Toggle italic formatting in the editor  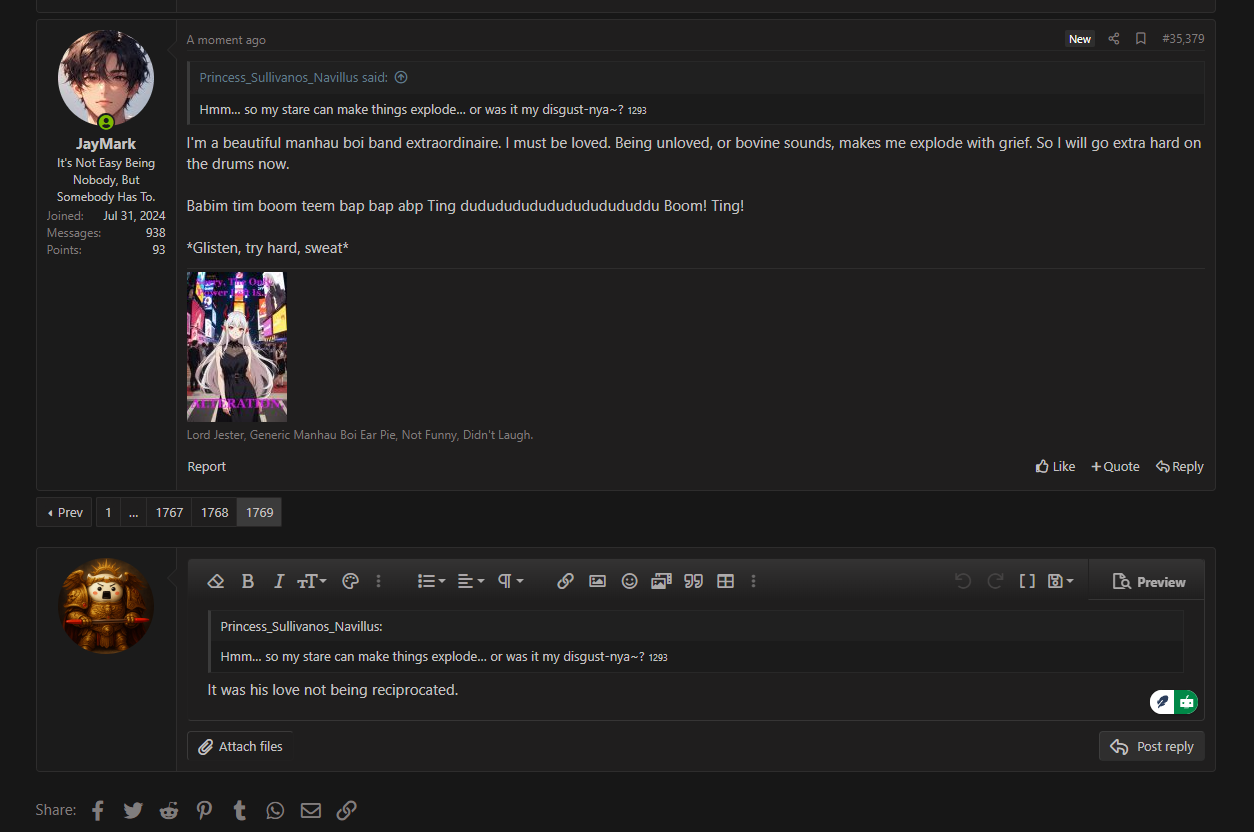pos(279,581)
